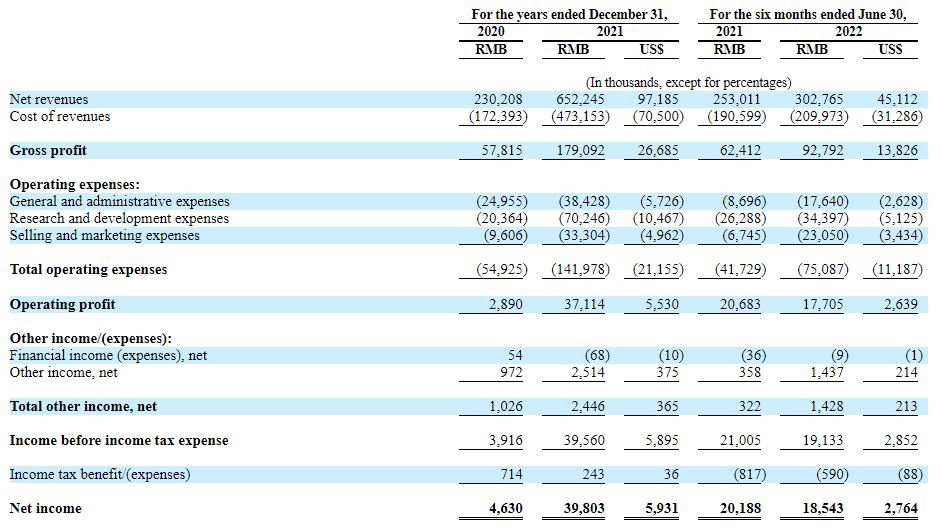Click the 2020 net income value 4,630
This screenshot has height=528, width=941.
(504, 509)
